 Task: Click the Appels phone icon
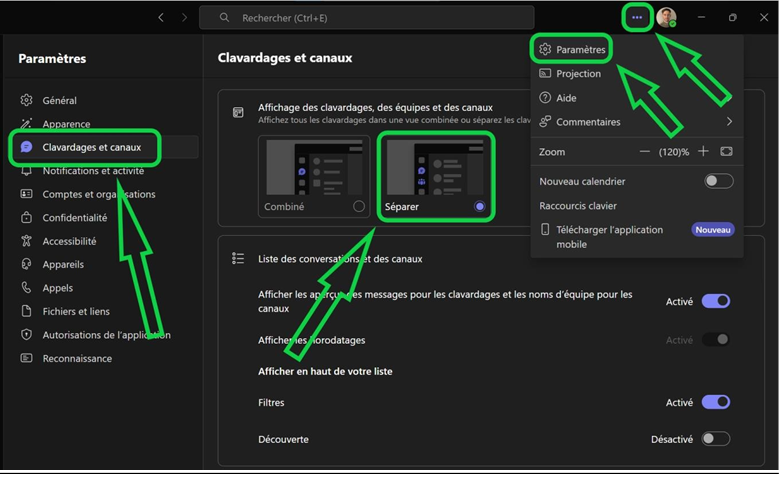coord(26,288)
